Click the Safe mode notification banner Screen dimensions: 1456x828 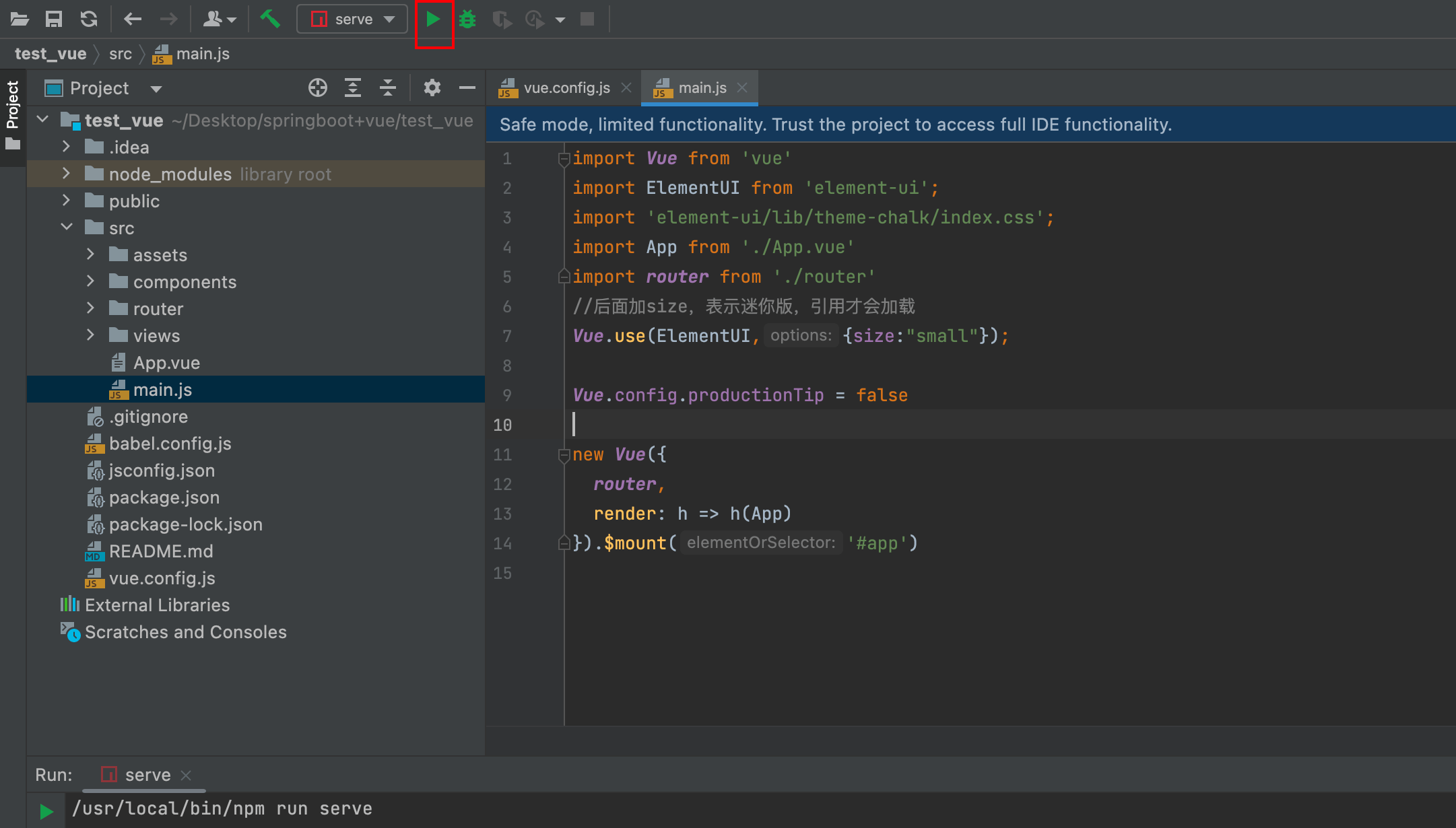pyautogui.click(x=970, y=125)
